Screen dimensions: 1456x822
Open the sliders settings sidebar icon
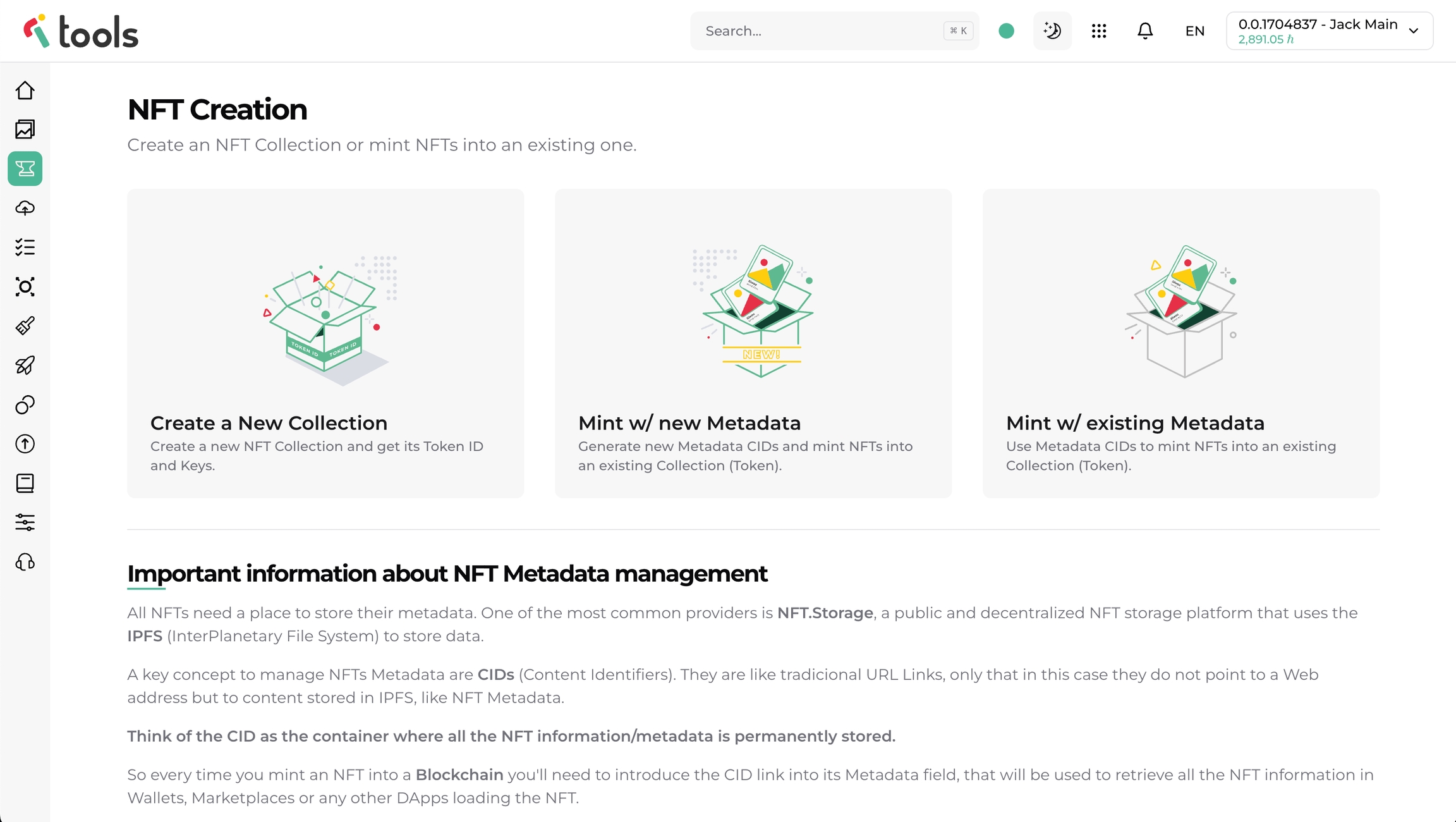tap(25, 522)
